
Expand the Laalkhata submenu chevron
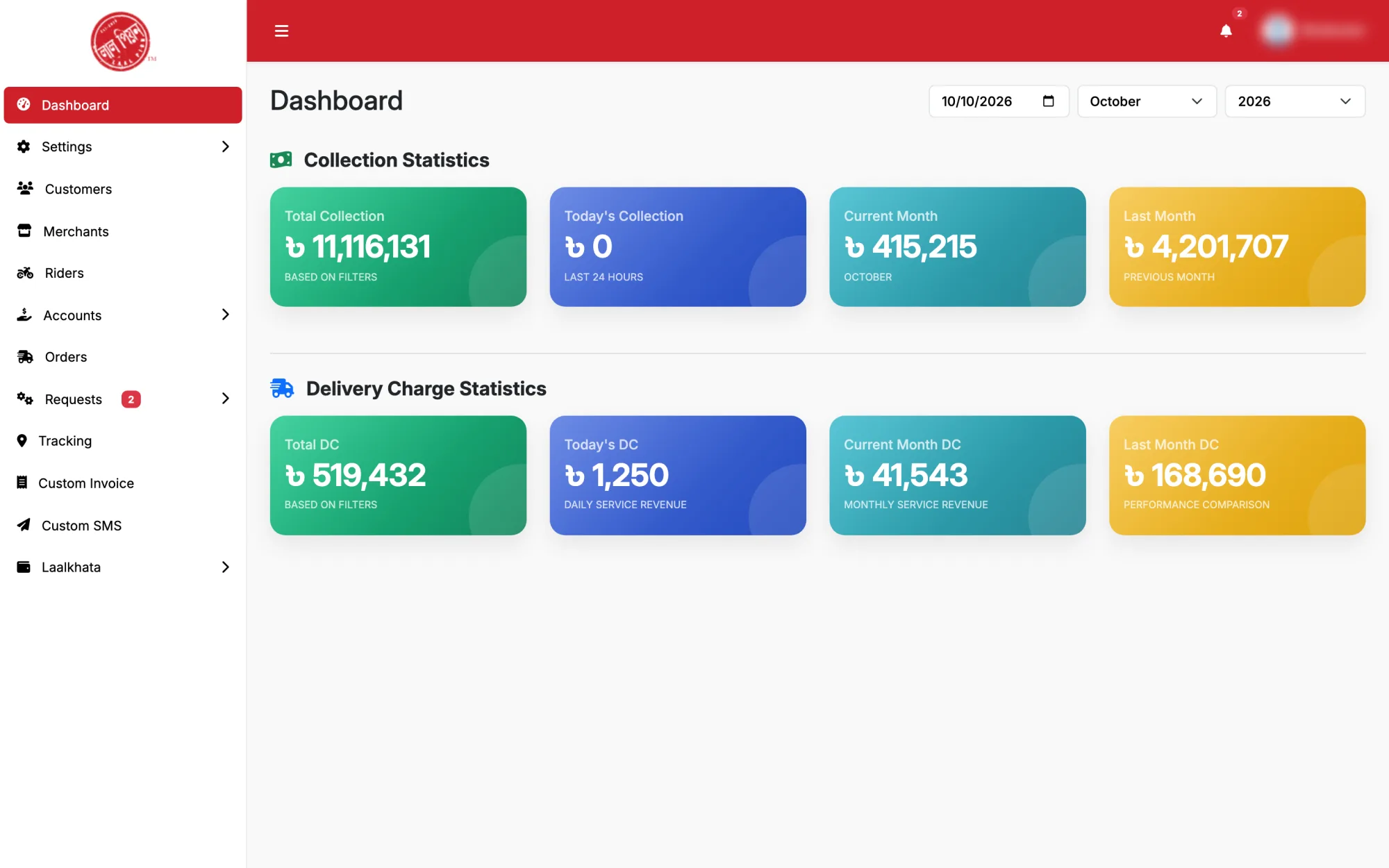point(225,567)
